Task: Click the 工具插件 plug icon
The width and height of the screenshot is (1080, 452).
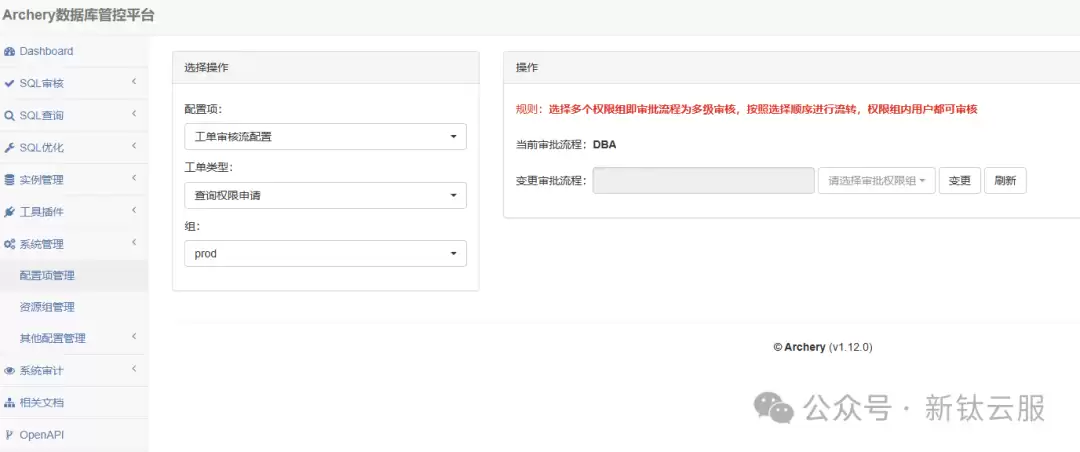Action: point(10,212)
